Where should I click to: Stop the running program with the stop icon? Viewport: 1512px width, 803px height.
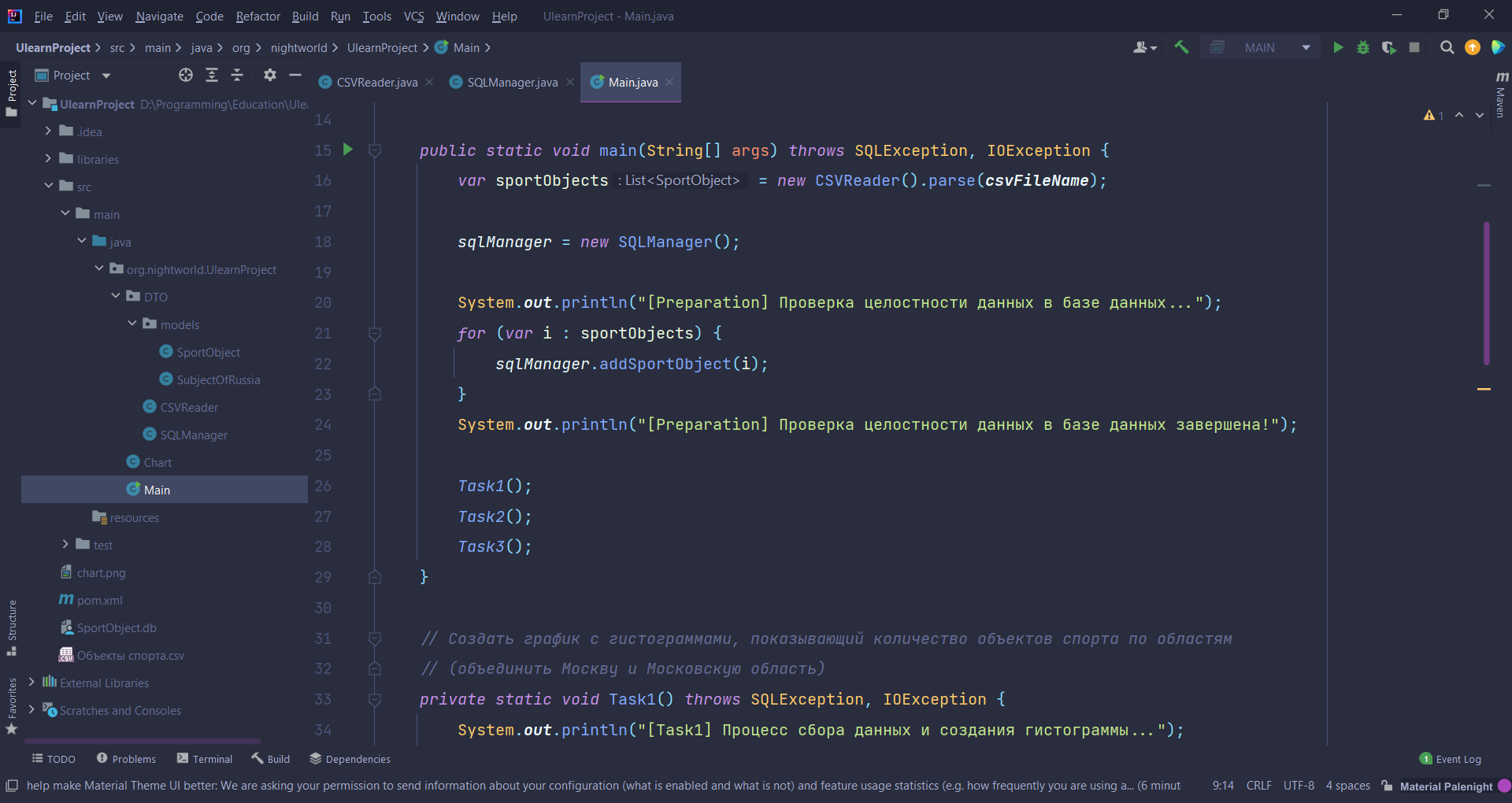[x=1414, y=47]
